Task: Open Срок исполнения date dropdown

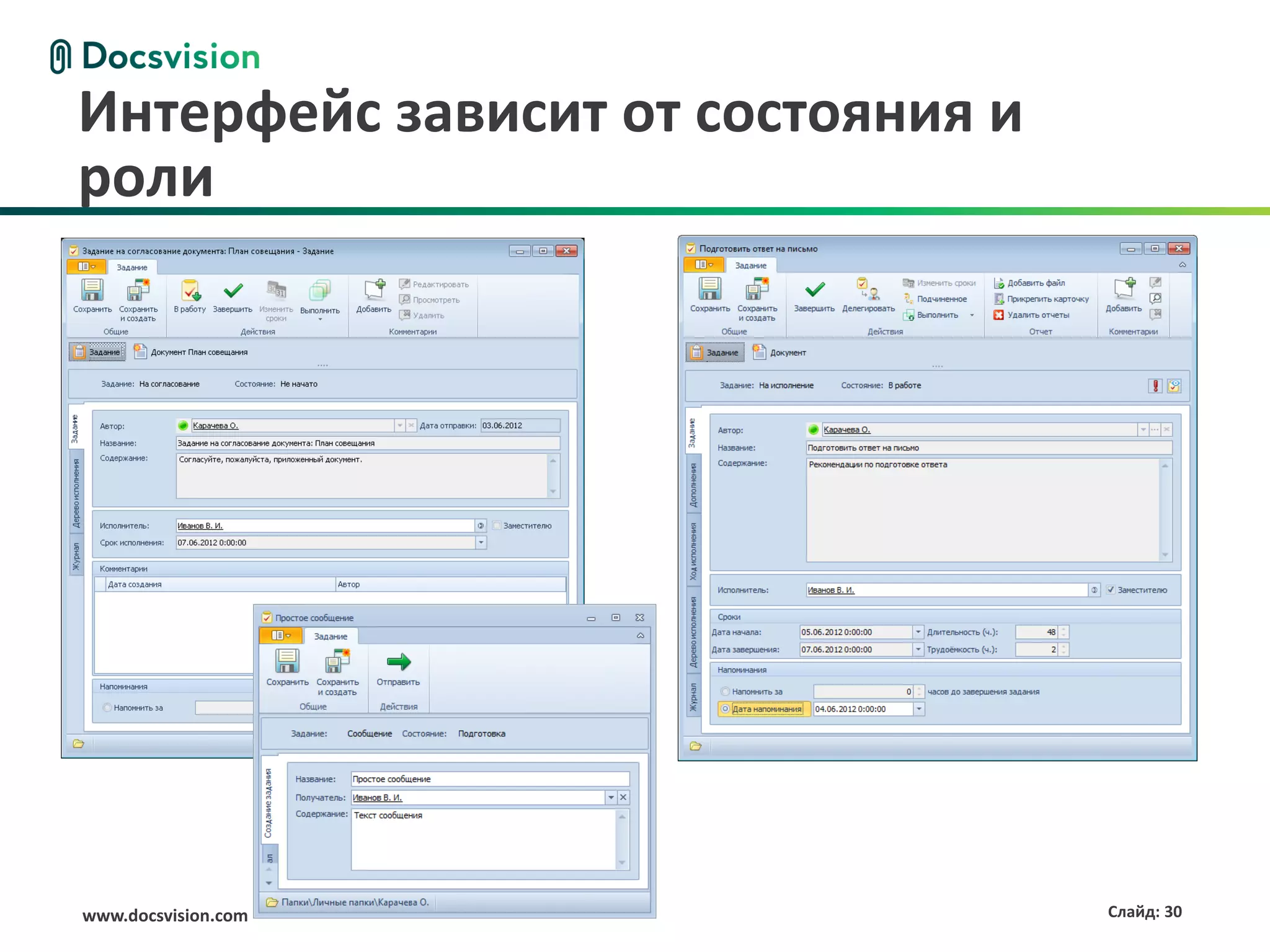Action: 481,542
